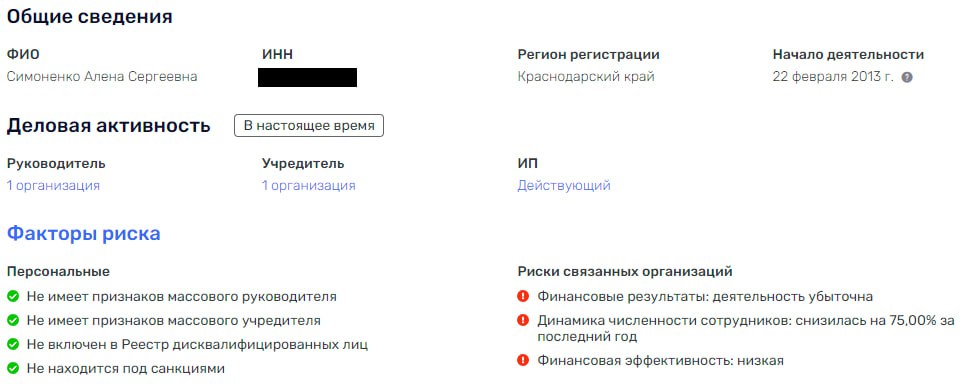Open '1 организация' link under Руководитель
This screenshot has width=962, height=387.
pyautogui.click(x=53, y=186)
